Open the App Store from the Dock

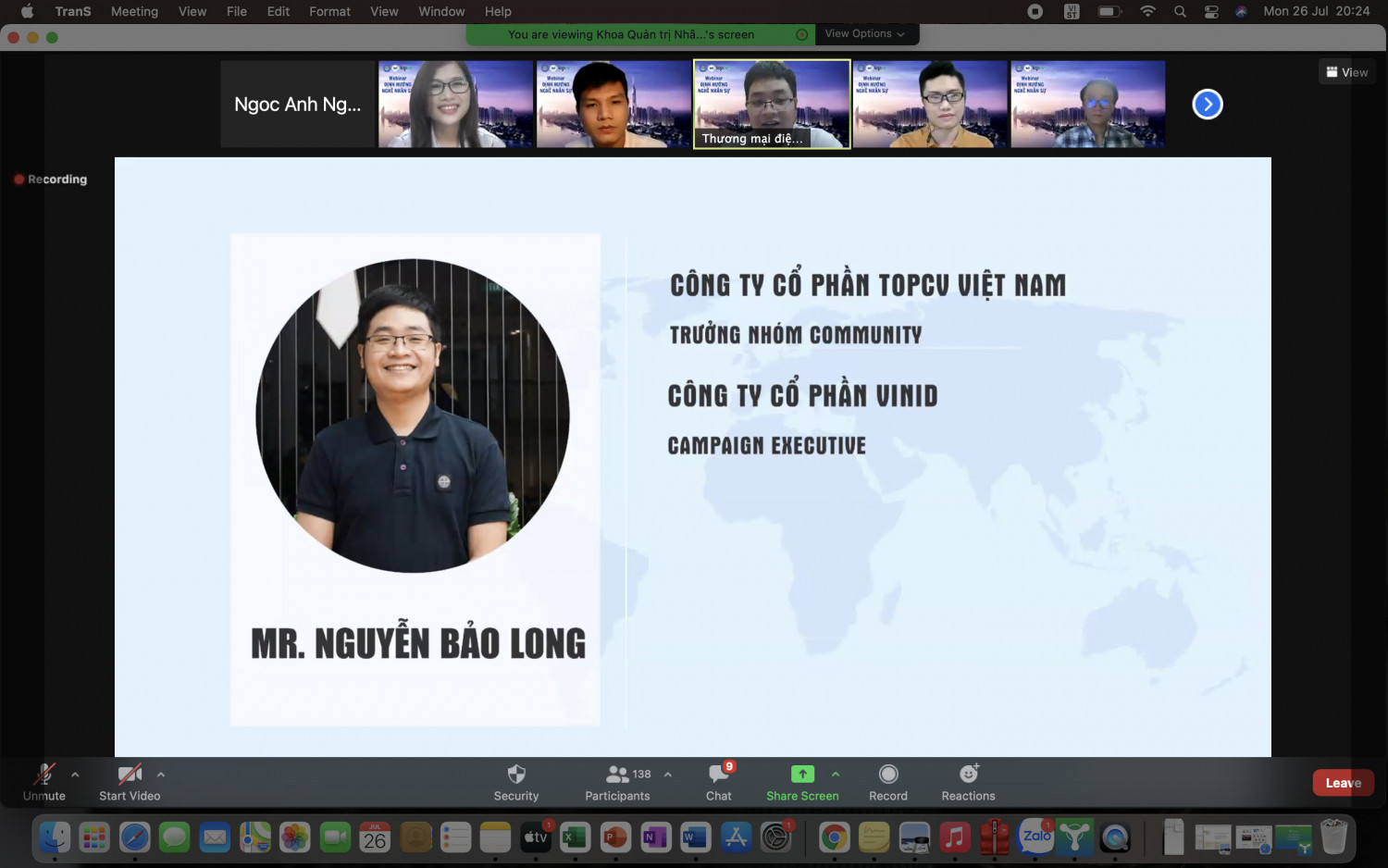(736, 837)
